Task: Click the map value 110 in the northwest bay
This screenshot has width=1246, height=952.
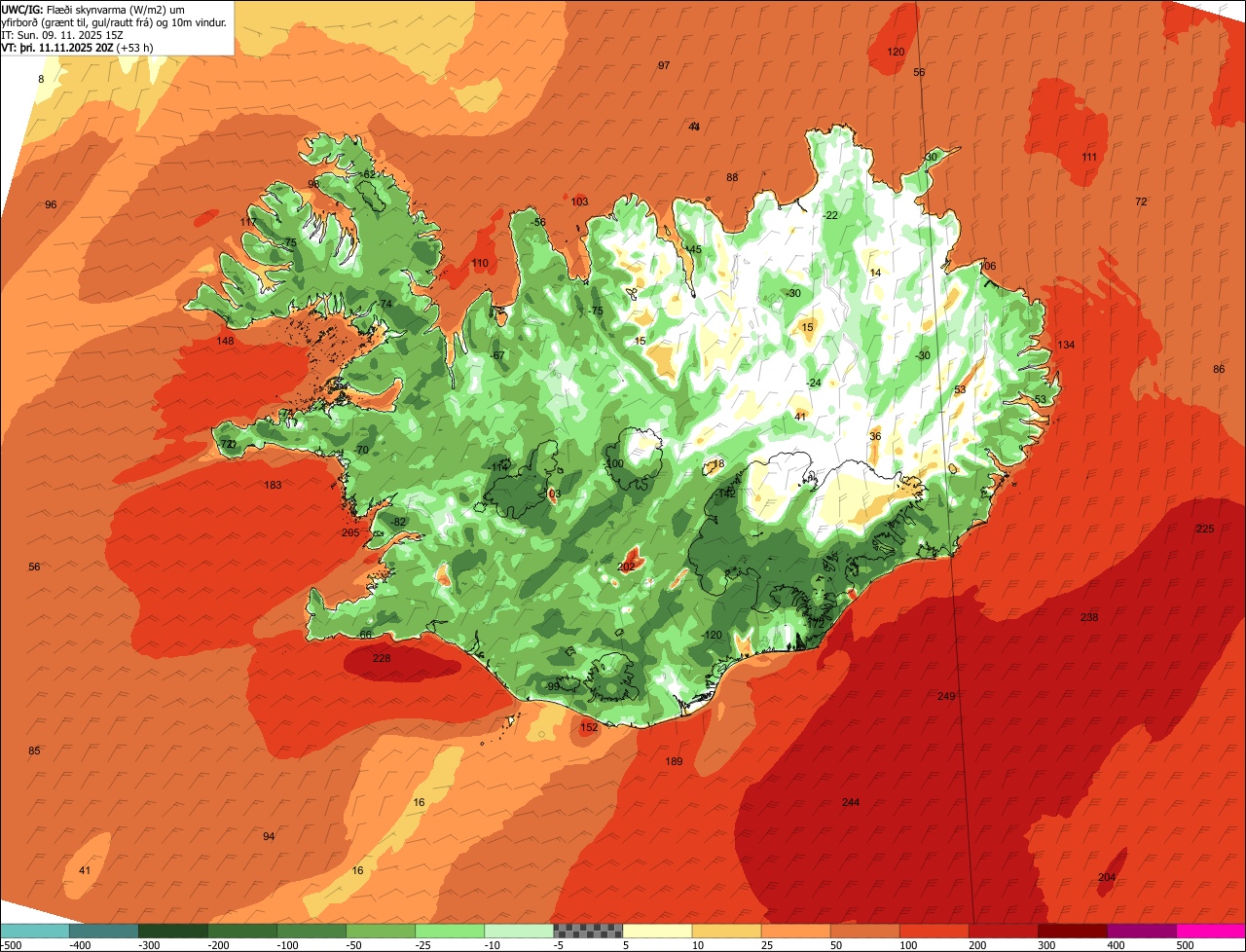Action: 480,263
